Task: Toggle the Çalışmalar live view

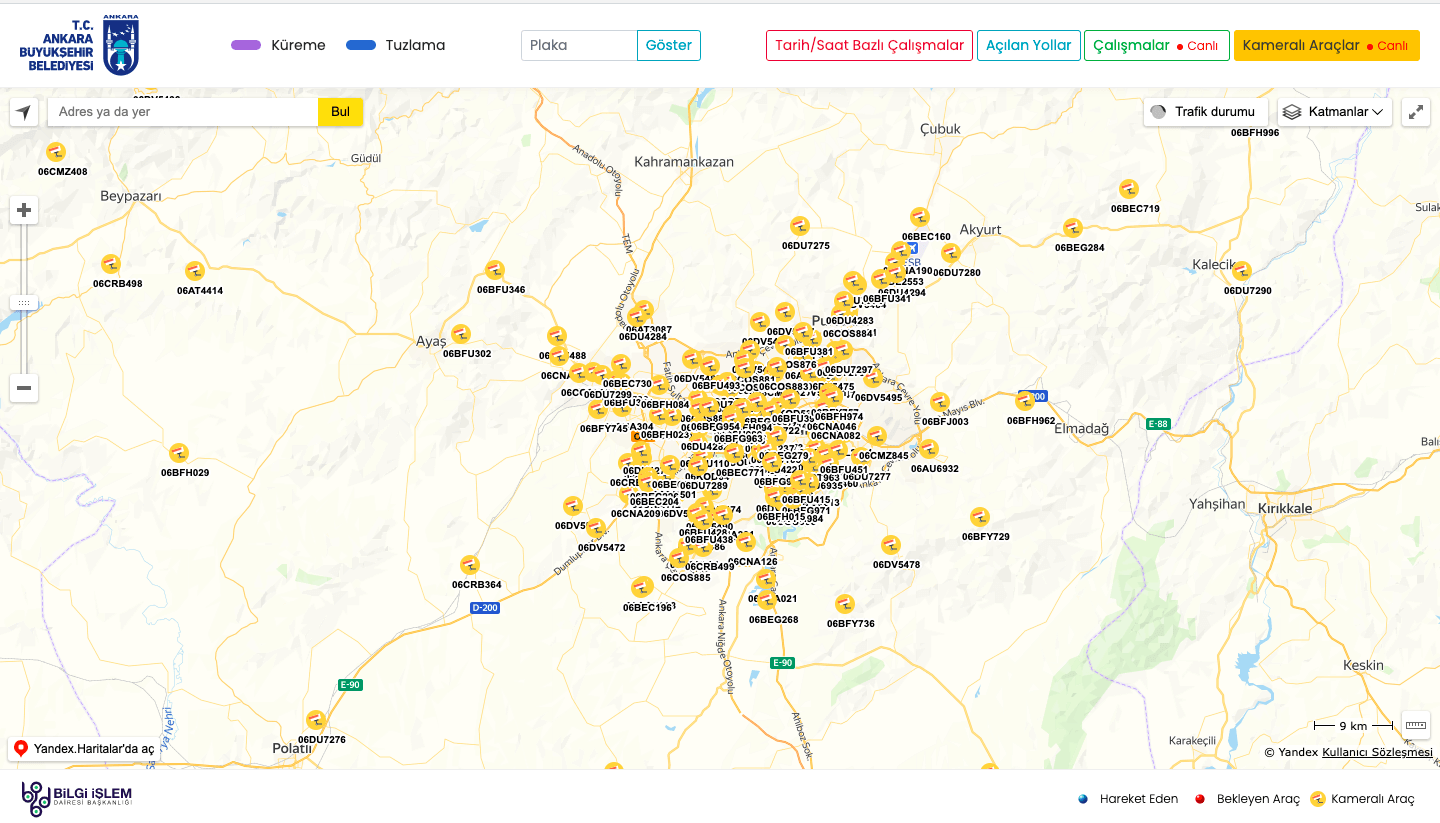Action: pos(1156,46)
